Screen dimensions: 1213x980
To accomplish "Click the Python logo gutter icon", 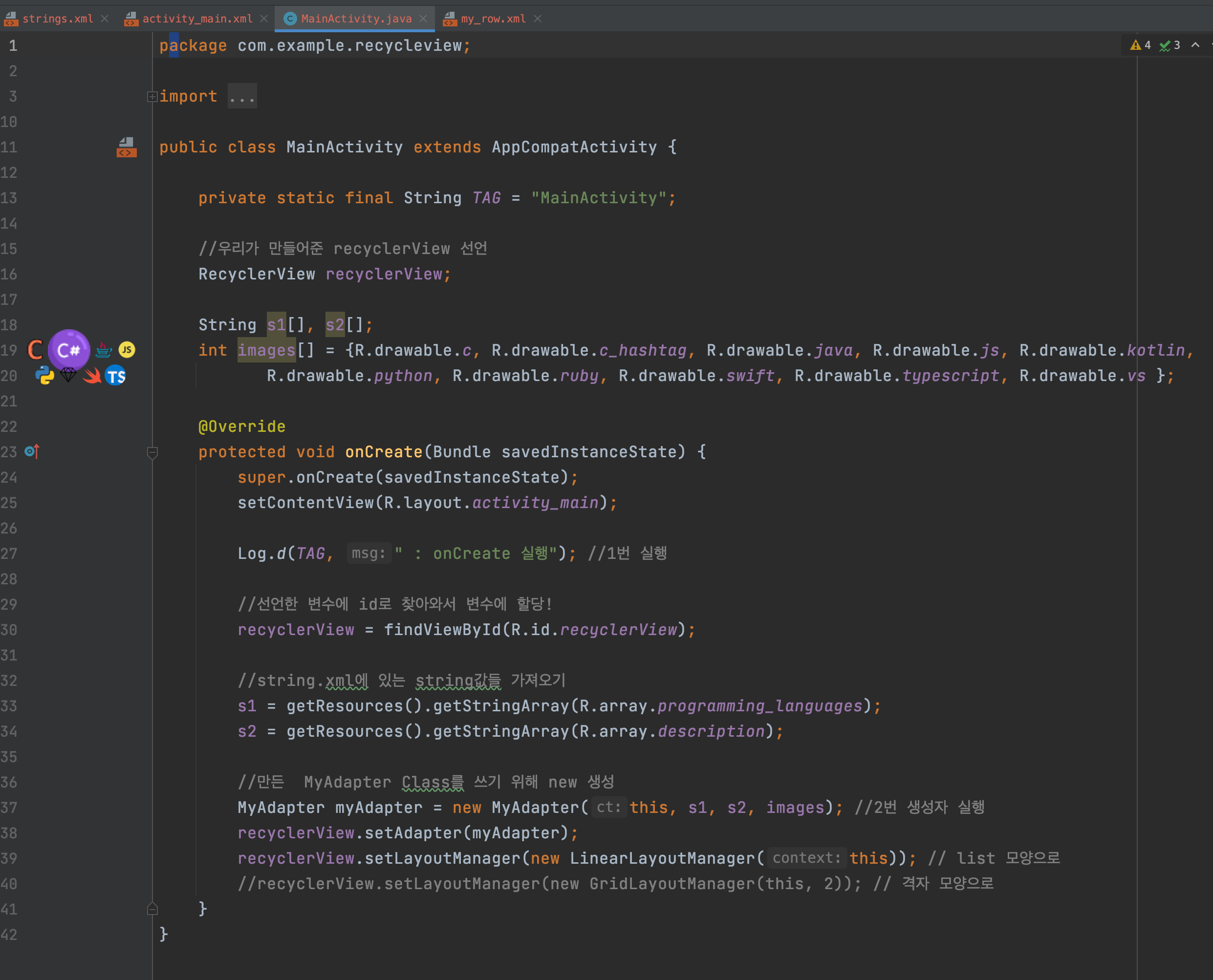I will 44,375.
